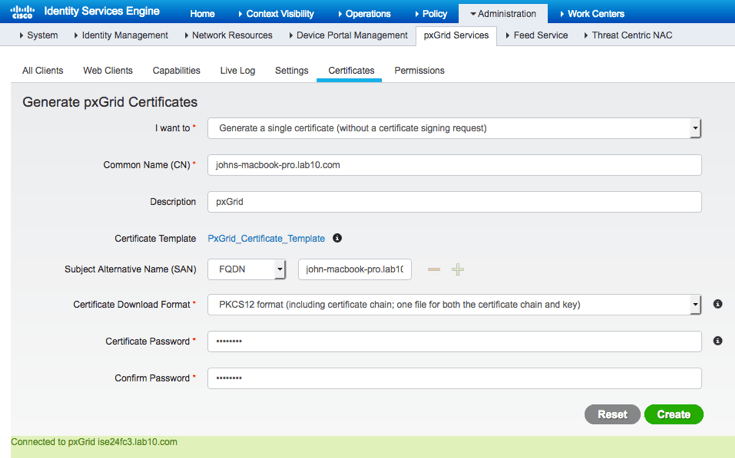The width and height of the screenshot is (735, 458).
Task: Select the pxGrid Services submenu tab
Action: pyautogui.click(x=456, y=35)
